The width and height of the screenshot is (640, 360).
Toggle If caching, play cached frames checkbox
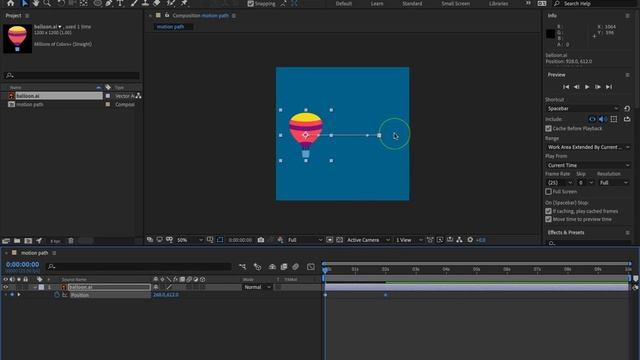[548, 211]
